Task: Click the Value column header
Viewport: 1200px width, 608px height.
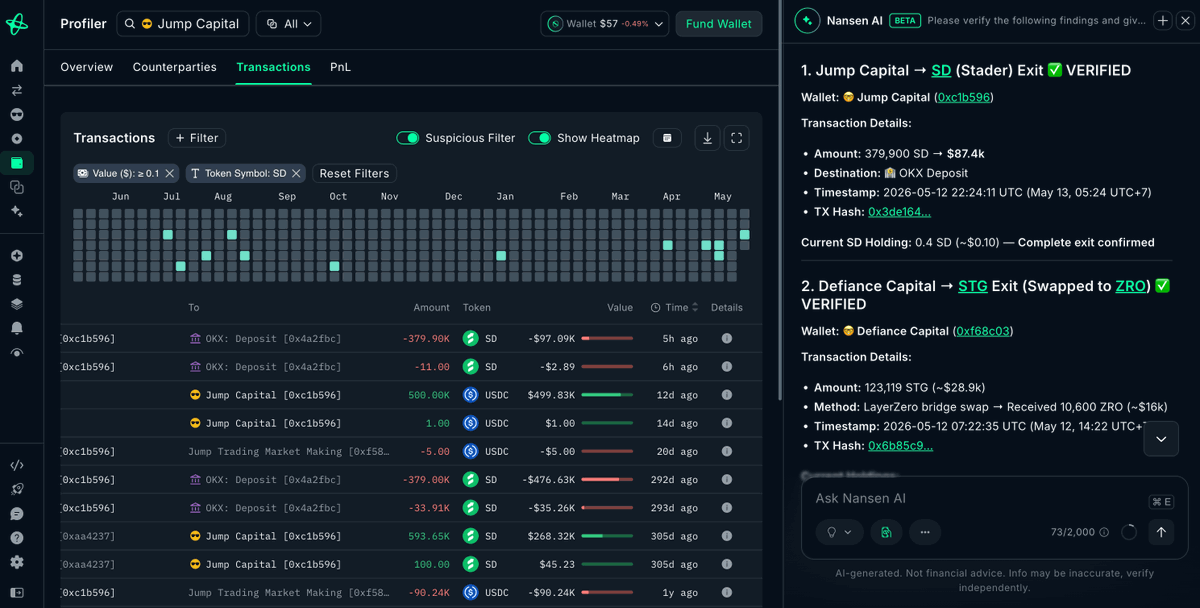Action: point(620,308)
